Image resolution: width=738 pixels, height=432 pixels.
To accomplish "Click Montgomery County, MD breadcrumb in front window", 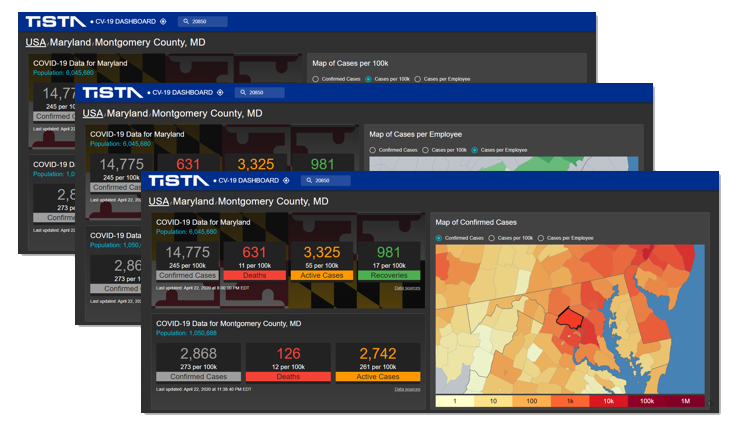I will click(x=273, y=201).
